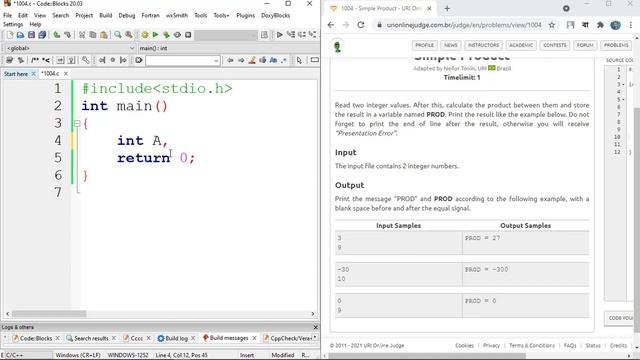Select the *1004.c editor tab
Viewport: 640px width, 360px height.
click(50, 74)
